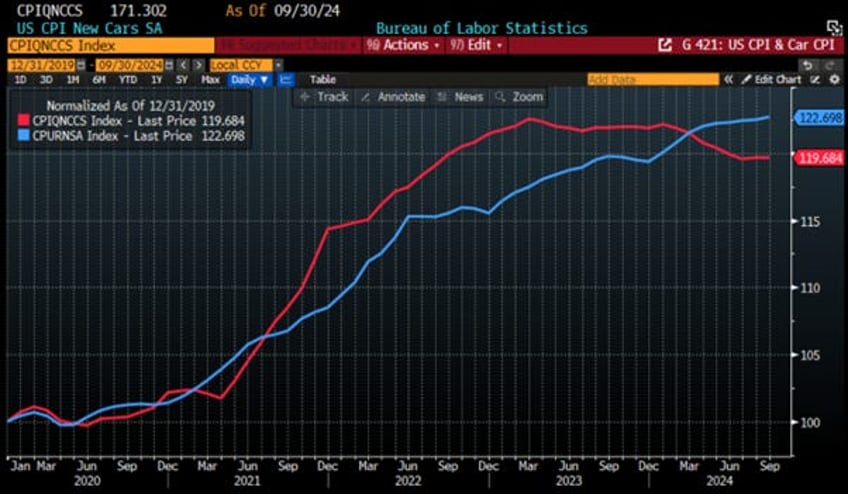Select the 1M time range

[x=72, y=80]
